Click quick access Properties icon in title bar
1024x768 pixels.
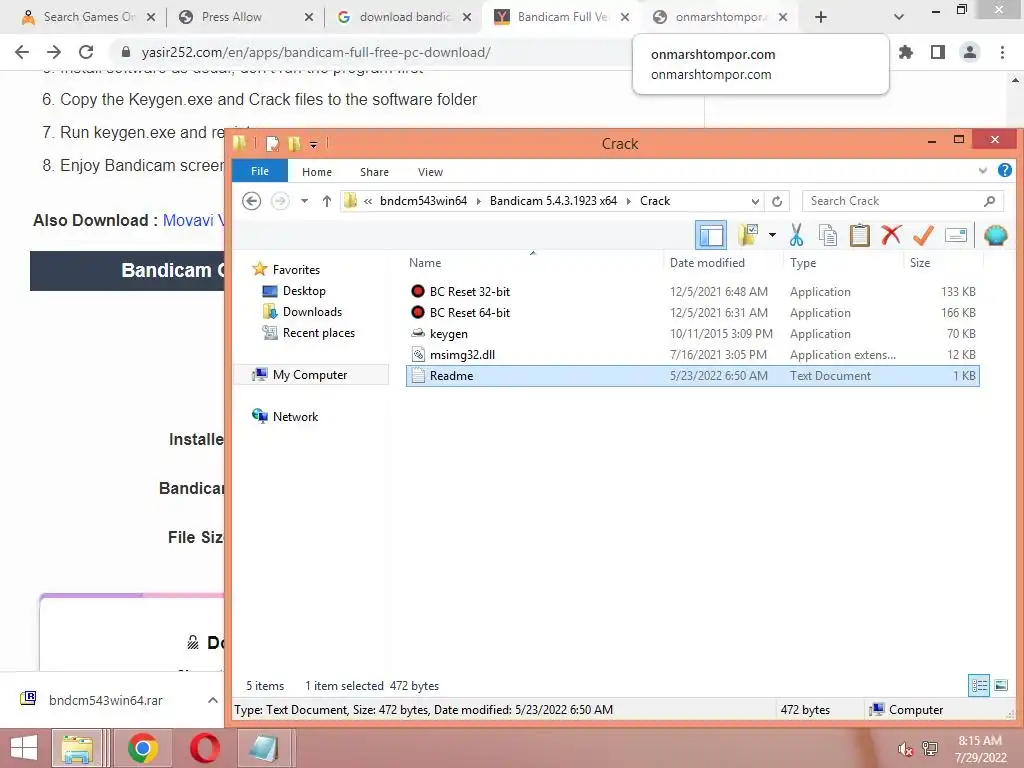tap(272, 144)
